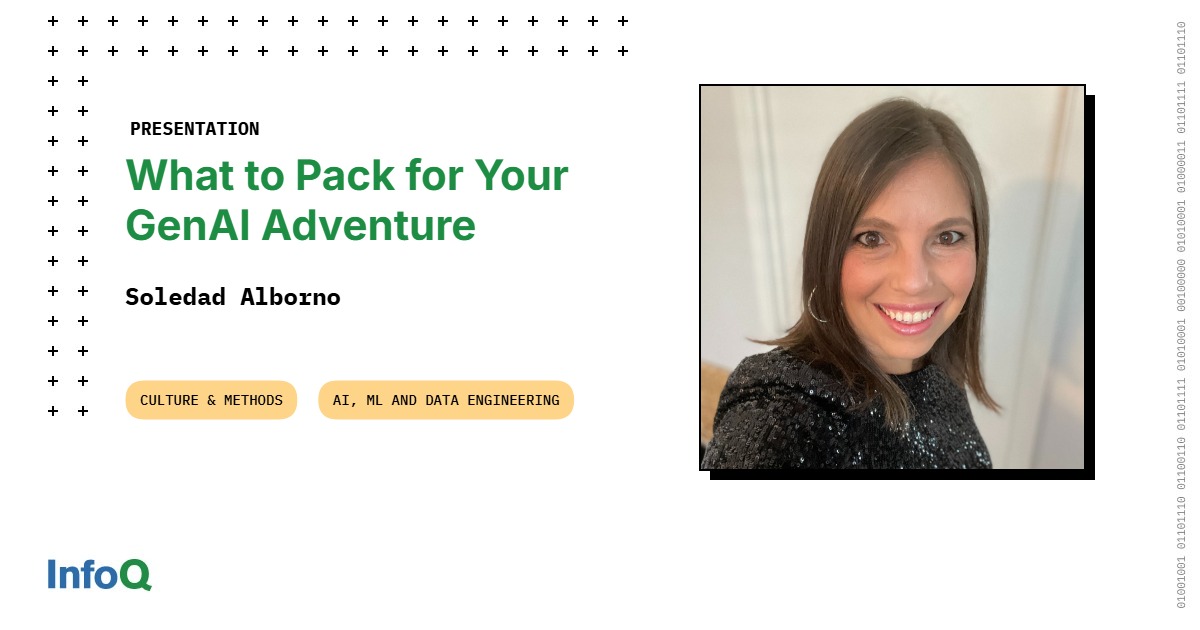The width and height of the screenshot is (1200, 630).
Task: Select the AI, ML AND DATA ENGINEERING tag
Action: tap(446, 400)
